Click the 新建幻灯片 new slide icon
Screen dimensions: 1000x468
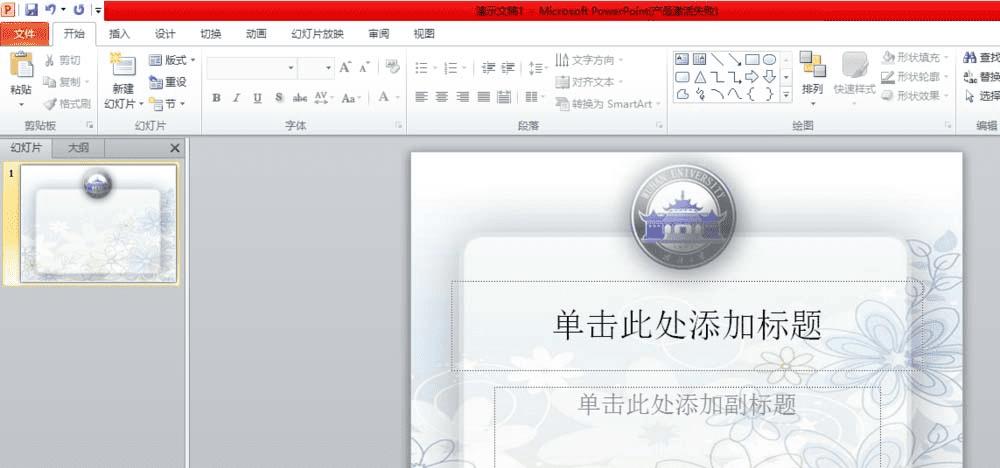122,66
